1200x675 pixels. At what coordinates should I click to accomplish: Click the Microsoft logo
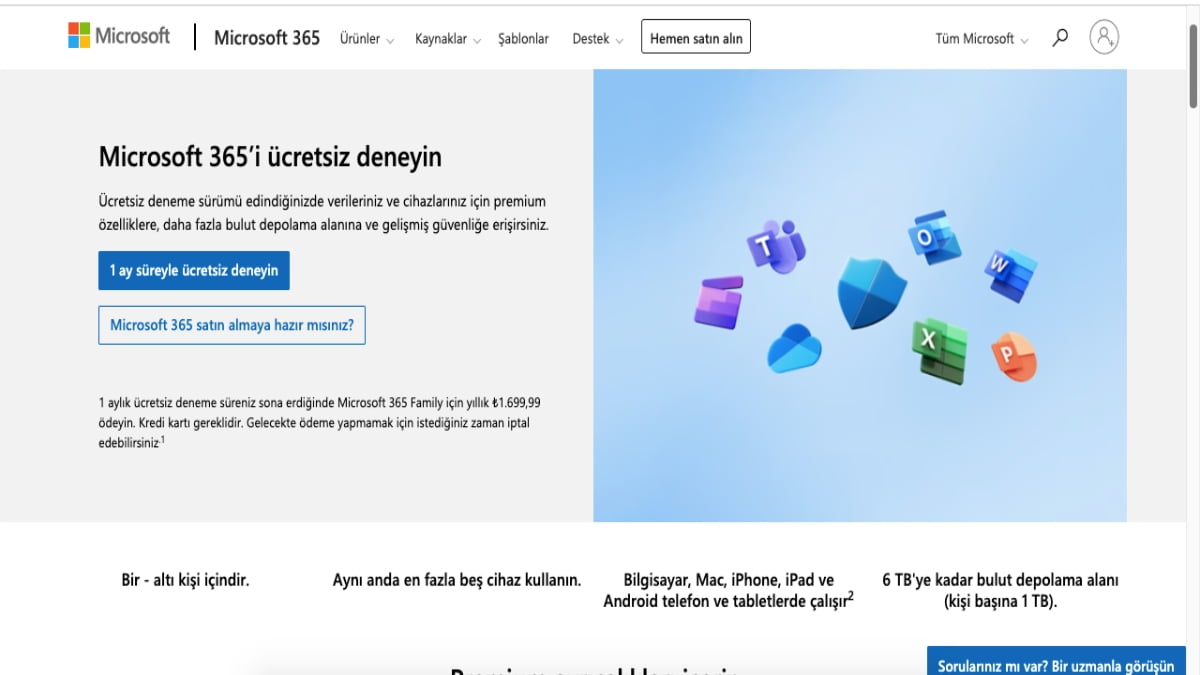119,37
